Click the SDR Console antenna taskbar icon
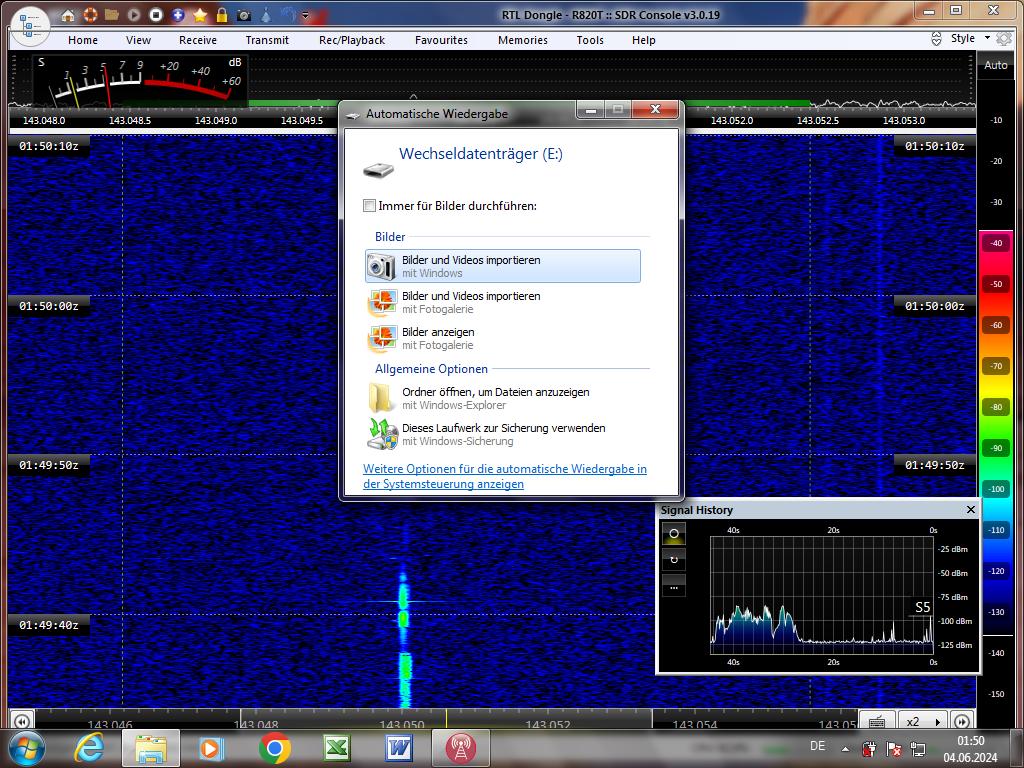 pyautogui.click(x=460, y=748)
